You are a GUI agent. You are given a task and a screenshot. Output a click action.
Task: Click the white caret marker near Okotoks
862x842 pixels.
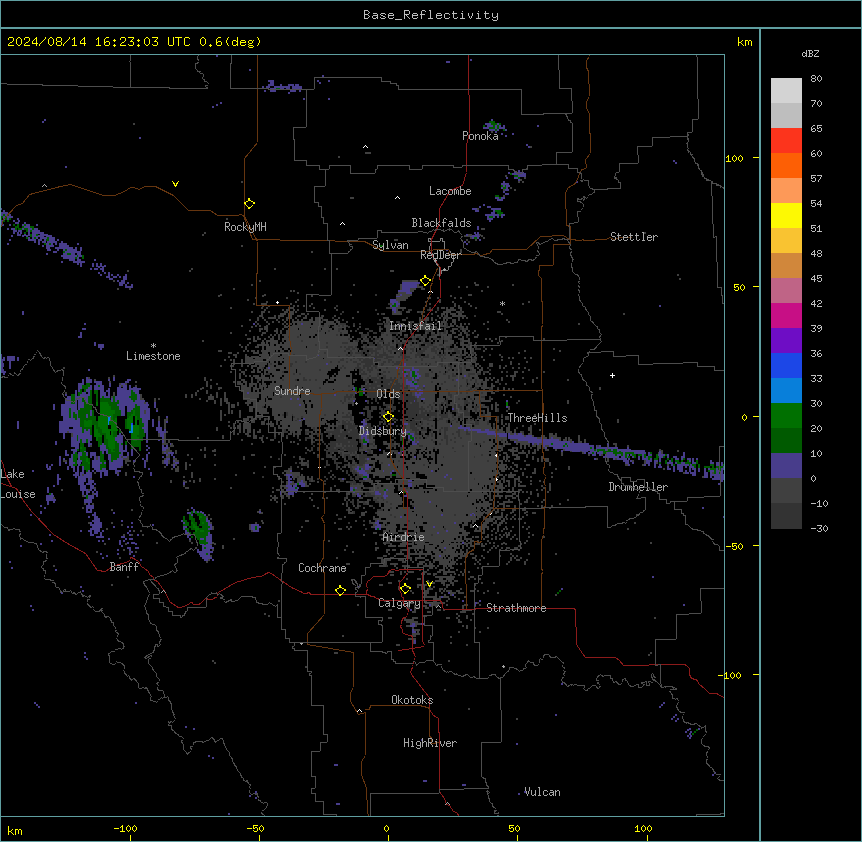click(x=360, y=711)
